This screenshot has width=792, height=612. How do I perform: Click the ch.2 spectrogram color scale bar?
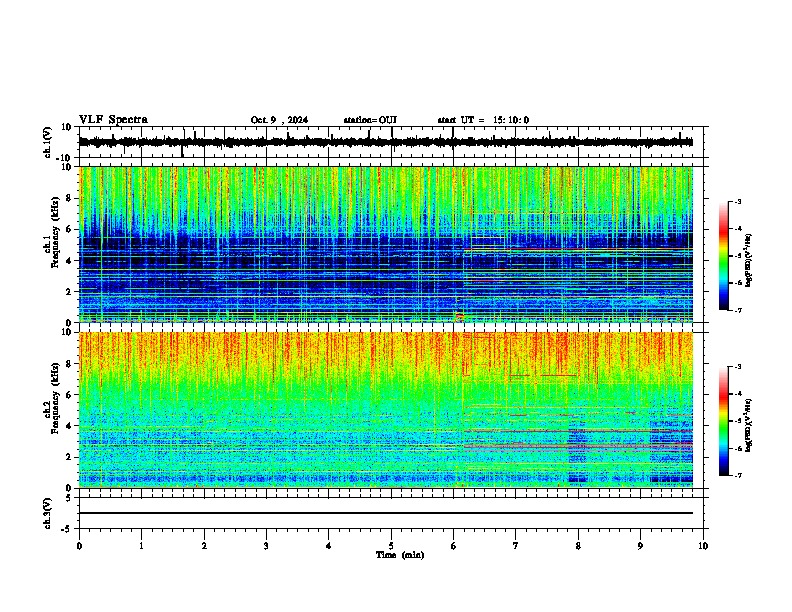(724, 421)
